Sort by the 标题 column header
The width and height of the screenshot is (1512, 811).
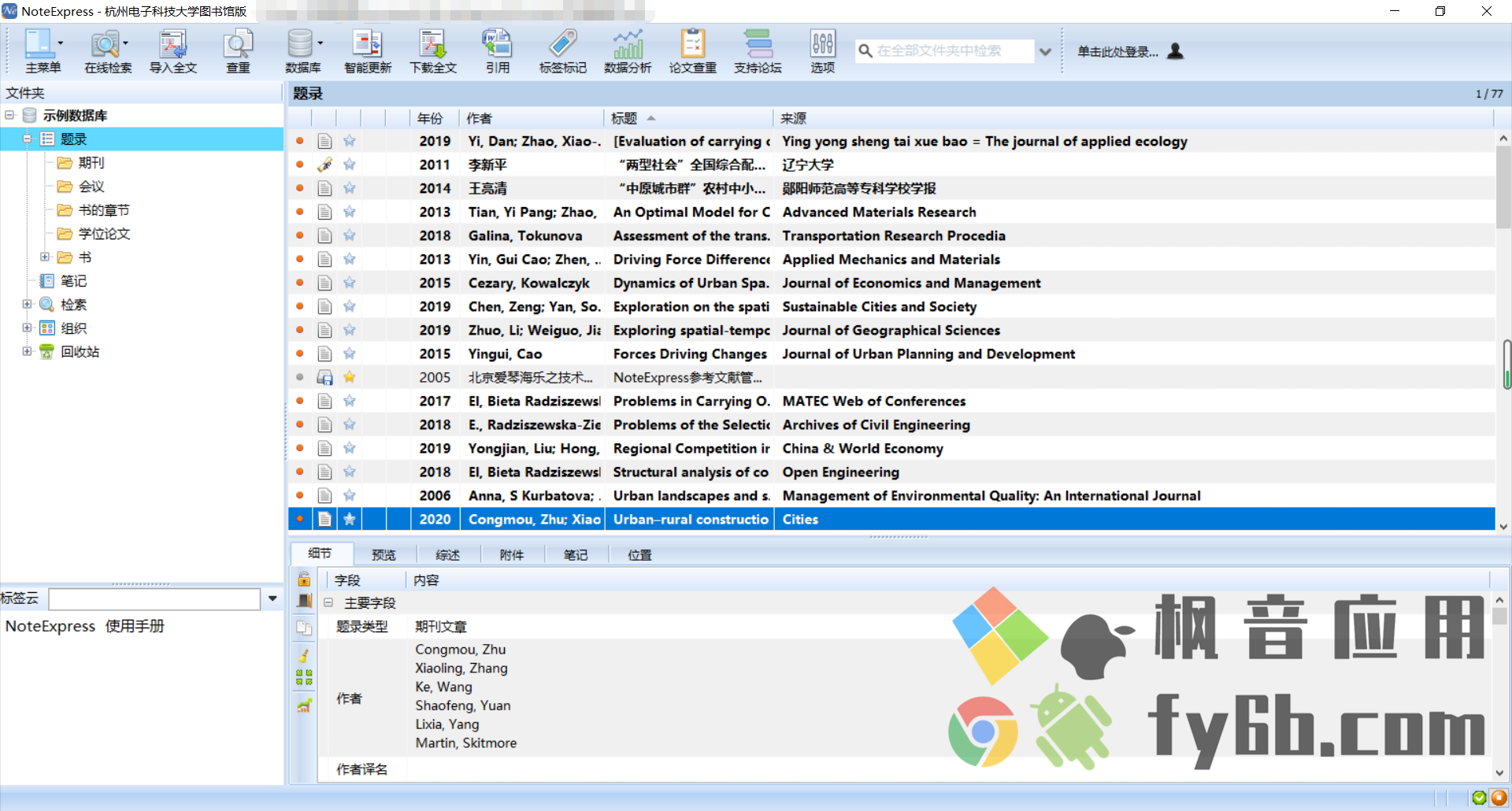coord(689,118)
